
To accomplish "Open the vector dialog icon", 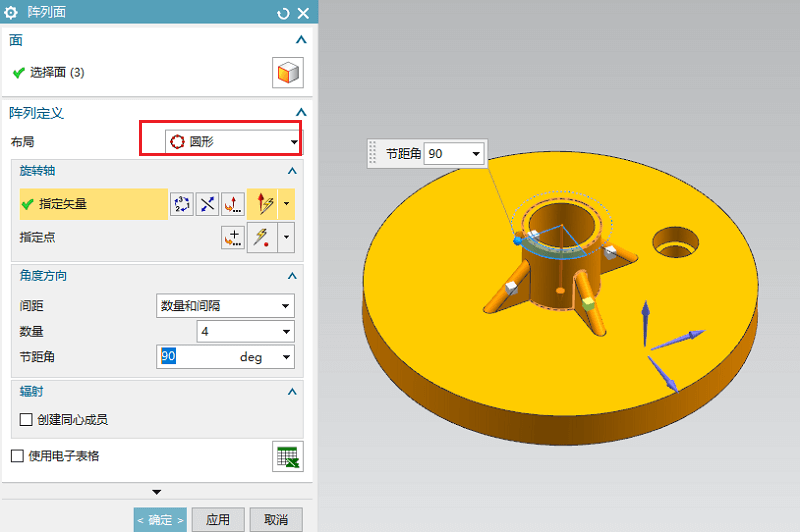I will [x=233, y=204].
